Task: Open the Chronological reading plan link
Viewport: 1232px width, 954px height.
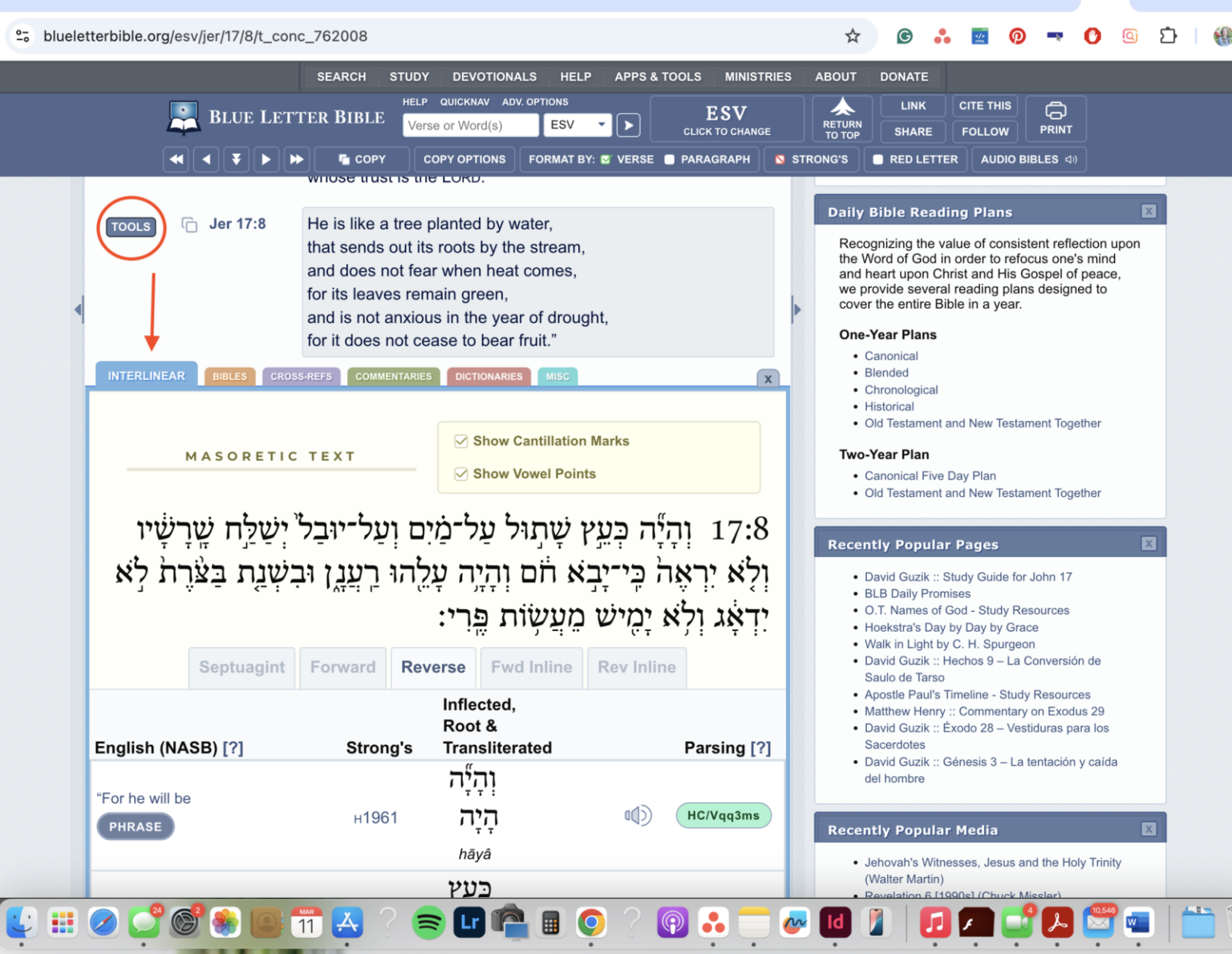Action: 901,390
